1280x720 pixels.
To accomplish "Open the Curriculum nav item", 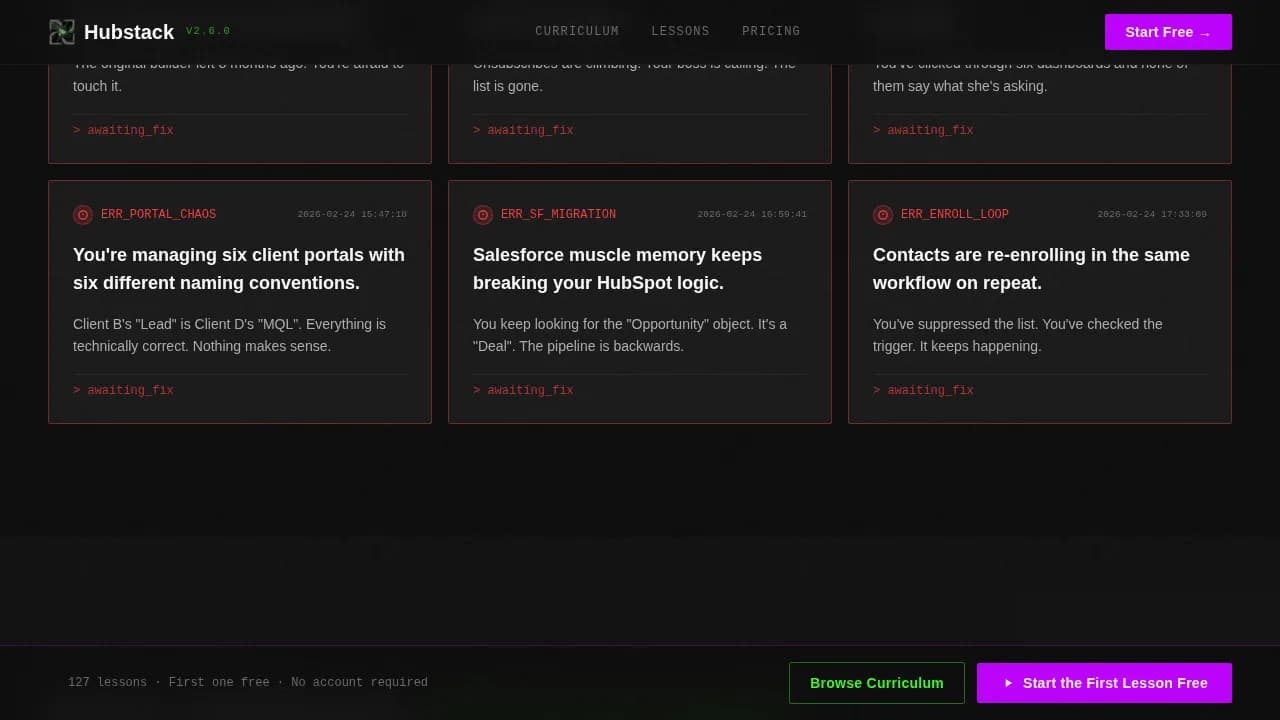I will pos(577,32).
